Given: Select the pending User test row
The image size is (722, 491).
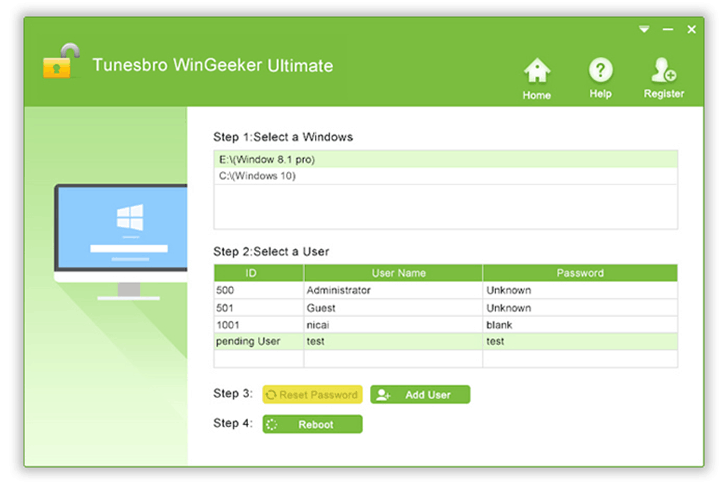Looking at the screenshot, I should pyautogui.click(x=445, y=341).
